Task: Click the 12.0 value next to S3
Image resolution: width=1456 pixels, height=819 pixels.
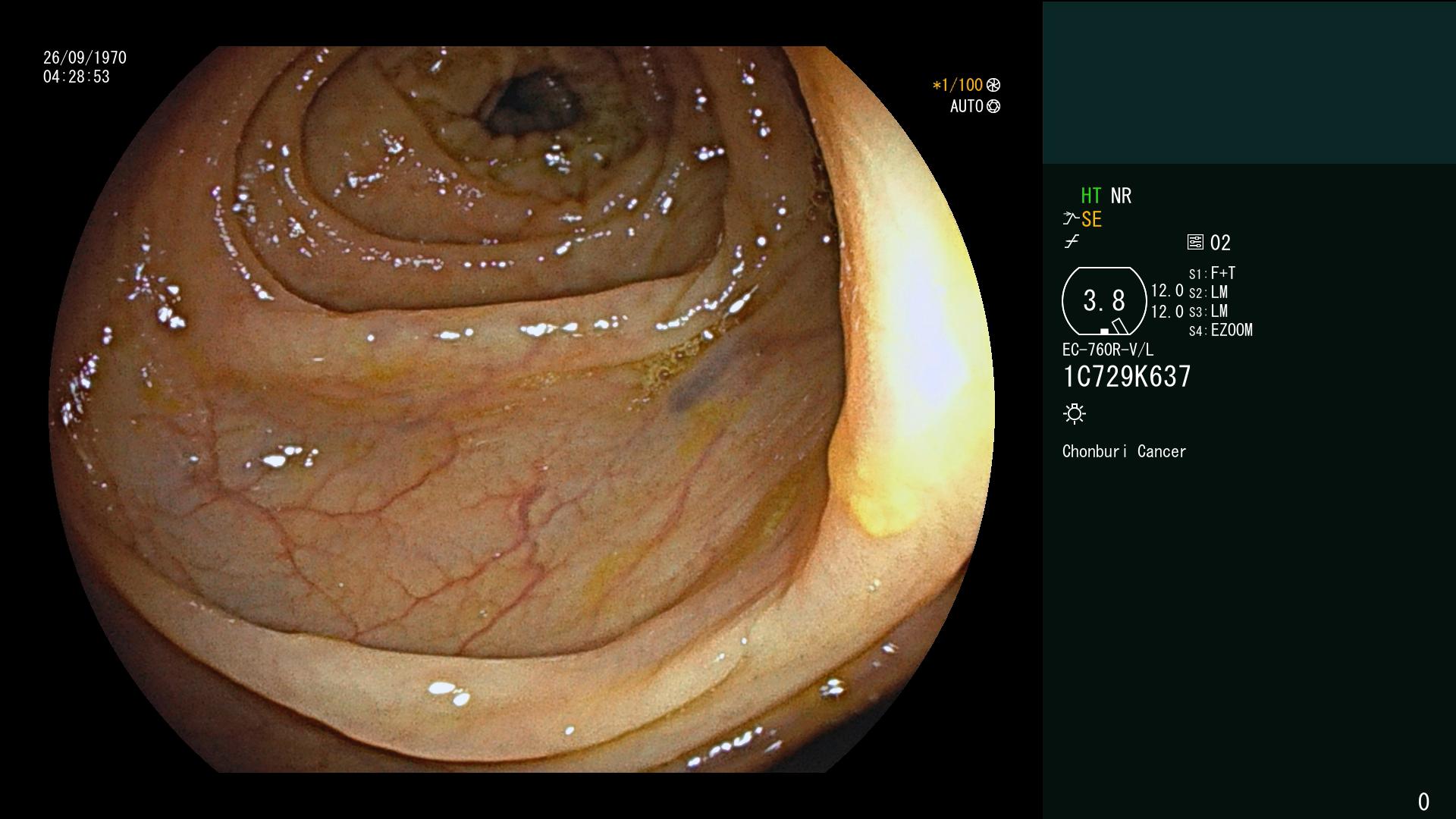Action: [x=1167, y=312]
